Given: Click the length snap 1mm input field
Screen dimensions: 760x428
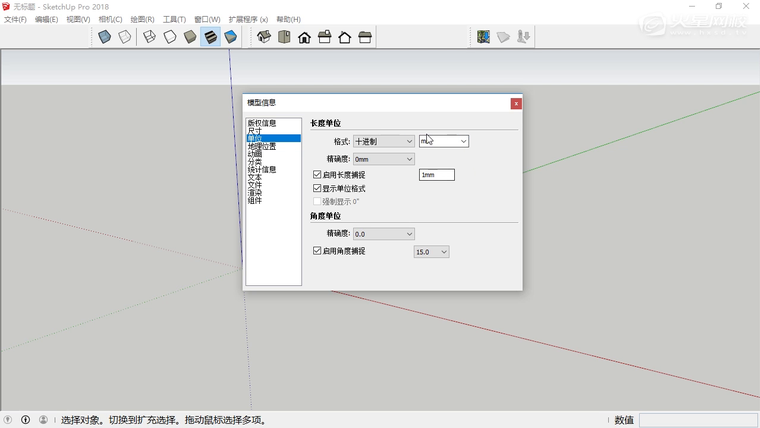Looking at the screenshot, I should pyautogui.click(x=436, y=175).
